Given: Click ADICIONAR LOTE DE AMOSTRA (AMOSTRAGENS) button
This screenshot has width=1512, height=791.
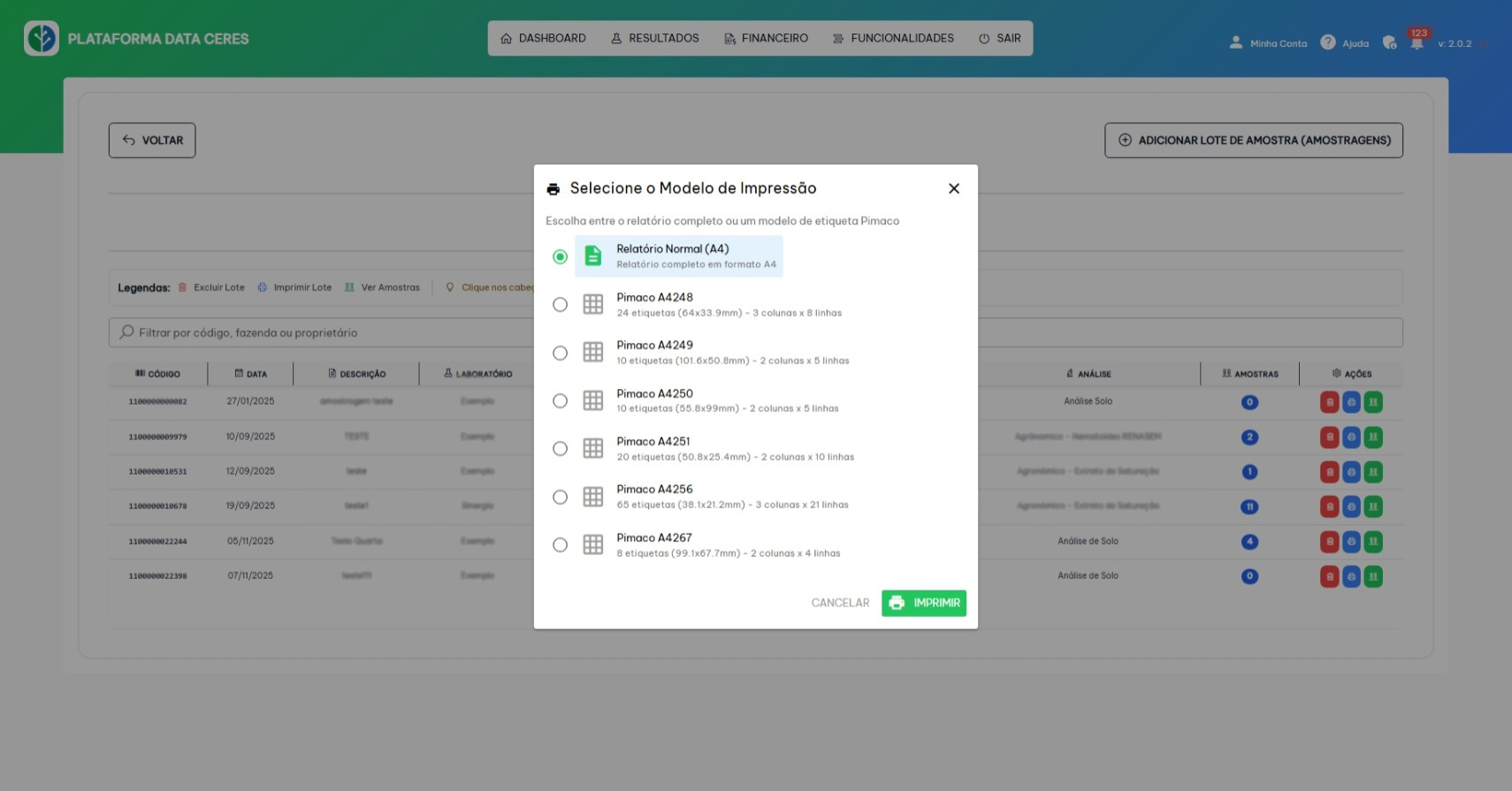Looking at the screenshot, I should pyautogui.click(x=1254, y=141).
